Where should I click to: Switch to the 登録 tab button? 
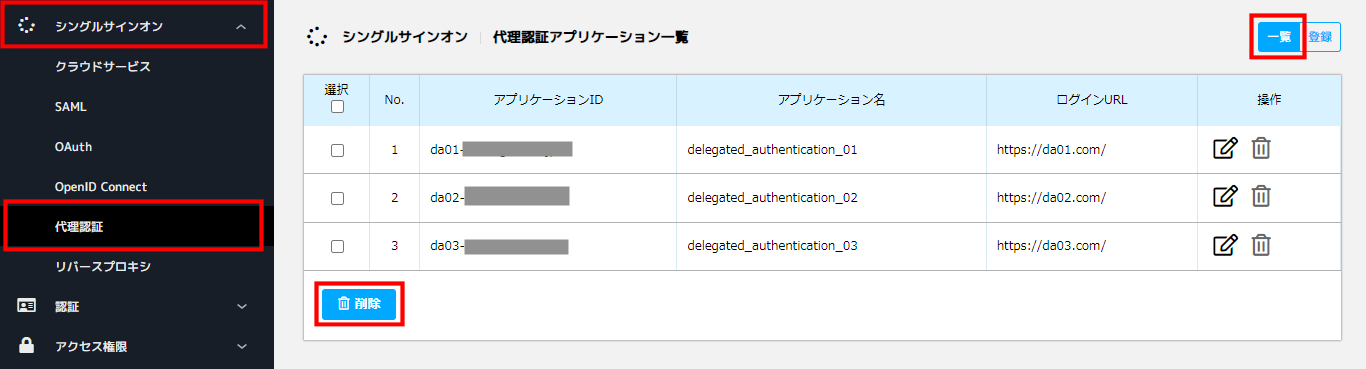[1321, 37]
